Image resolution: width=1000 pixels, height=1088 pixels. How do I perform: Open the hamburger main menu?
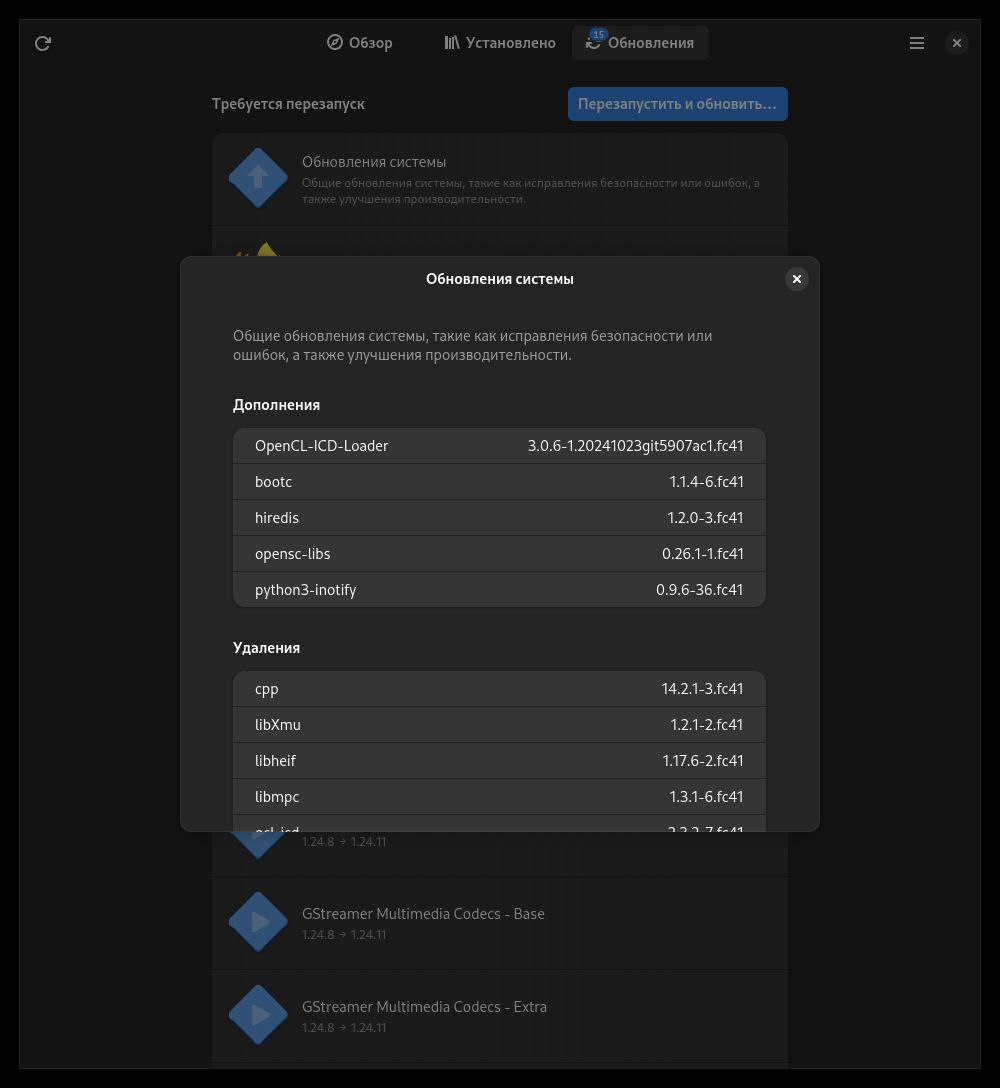pyautogui.click(x=917, y=43)
